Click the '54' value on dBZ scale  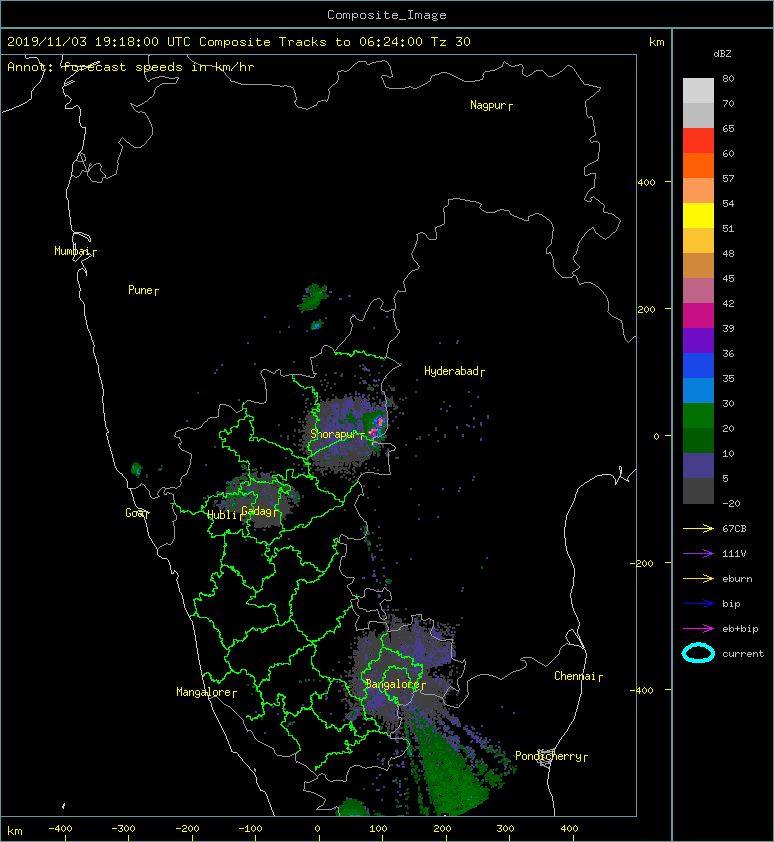(x=728, y=204)
